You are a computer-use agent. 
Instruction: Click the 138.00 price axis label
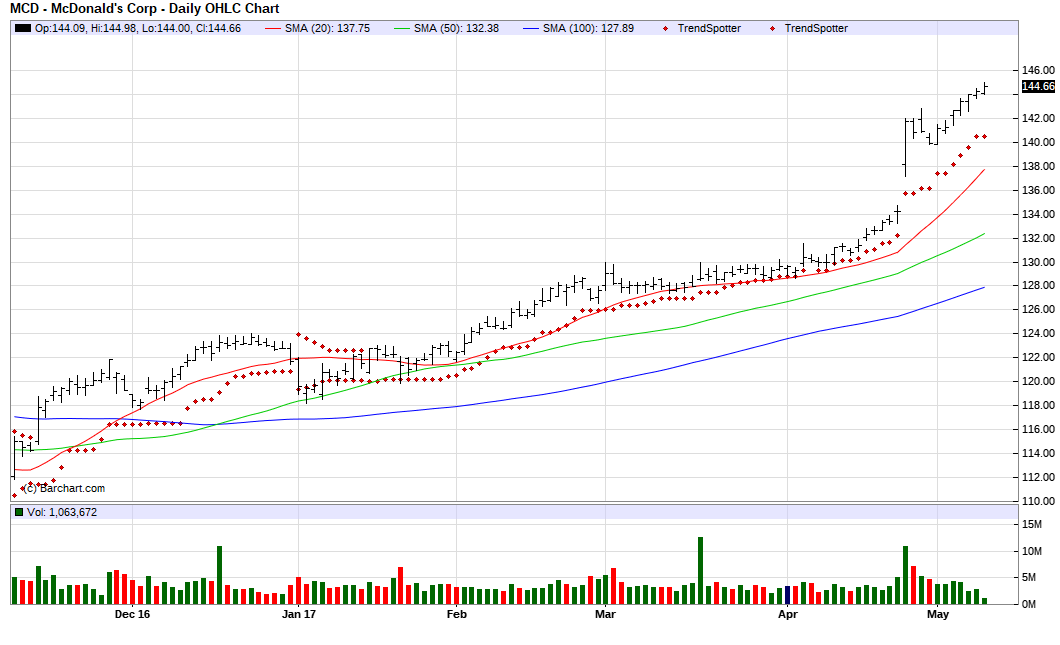point(1038,166)
